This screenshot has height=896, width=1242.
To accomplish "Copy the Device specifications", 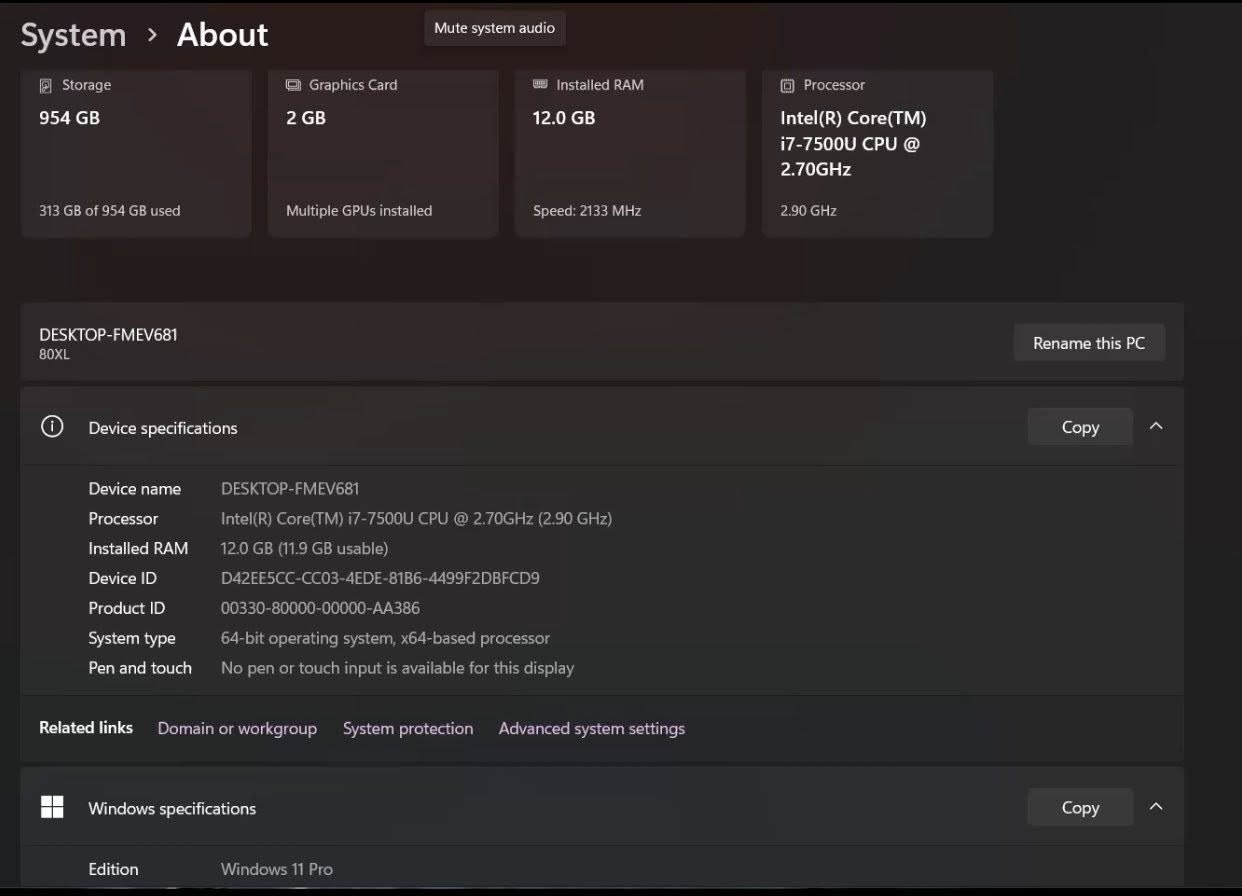I will pos(1079,427).
